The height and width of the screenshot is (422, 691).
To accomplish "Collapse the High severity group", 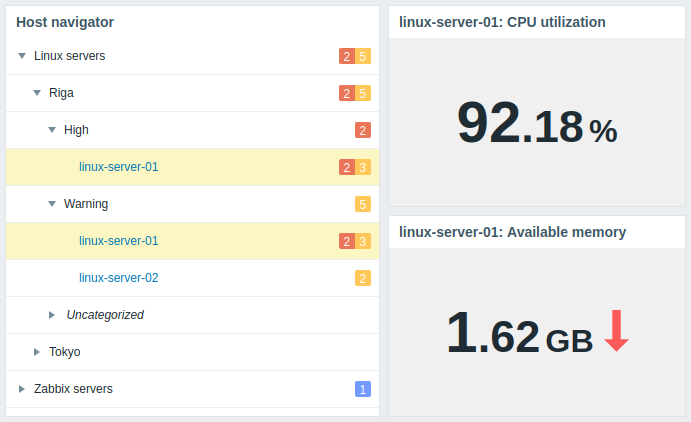I will [x=52, y=130].
